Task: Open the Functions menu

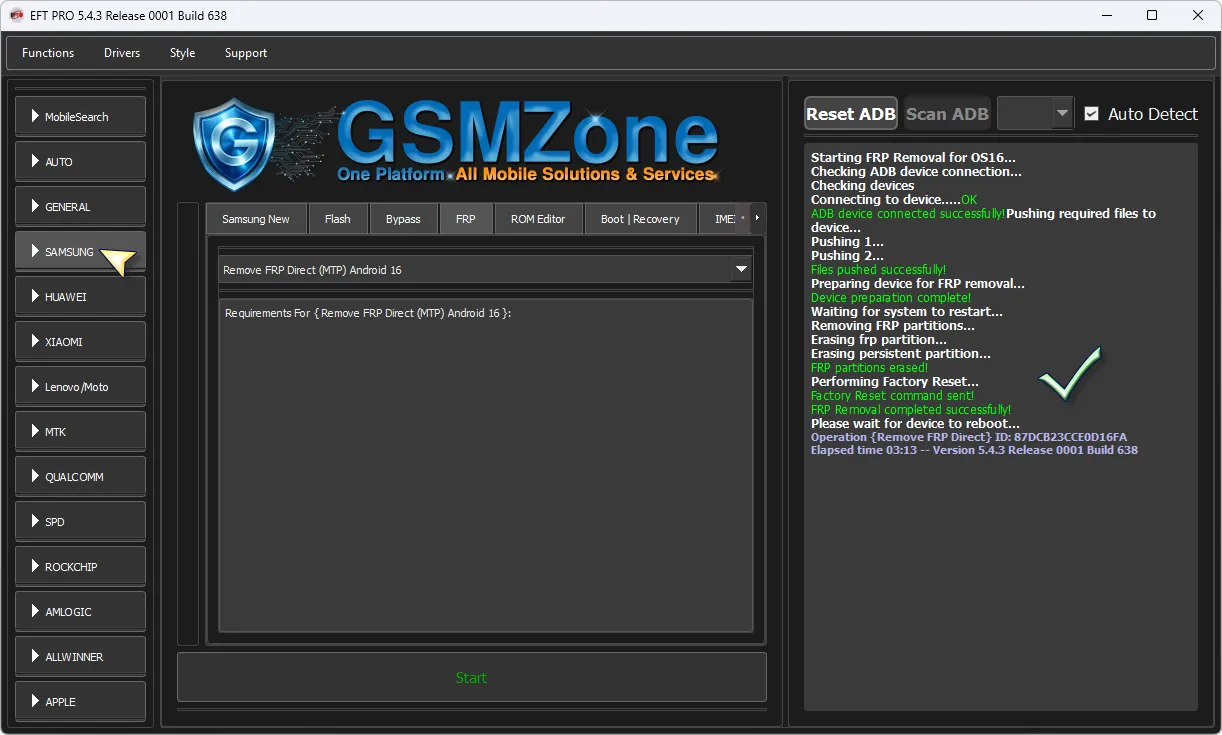Action: coord(48,53)
